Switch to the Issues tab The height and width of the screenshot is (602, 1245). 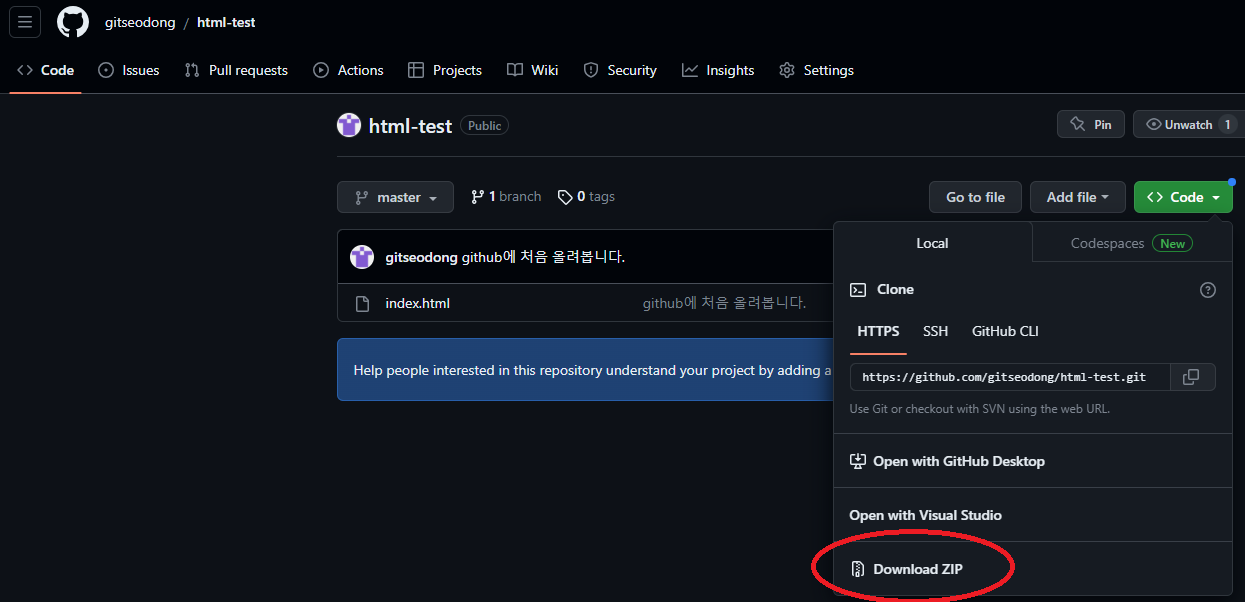coord(129,70)
